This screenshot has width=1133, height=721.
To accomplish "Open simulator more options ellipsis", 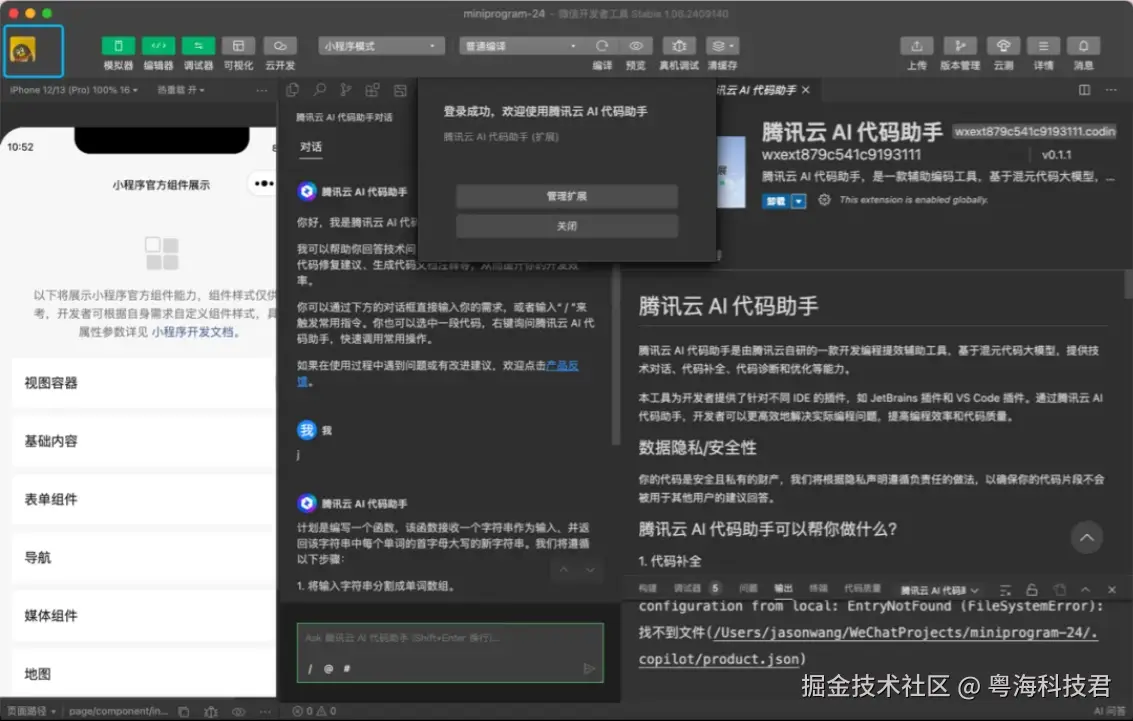I will tap(262, 90).
